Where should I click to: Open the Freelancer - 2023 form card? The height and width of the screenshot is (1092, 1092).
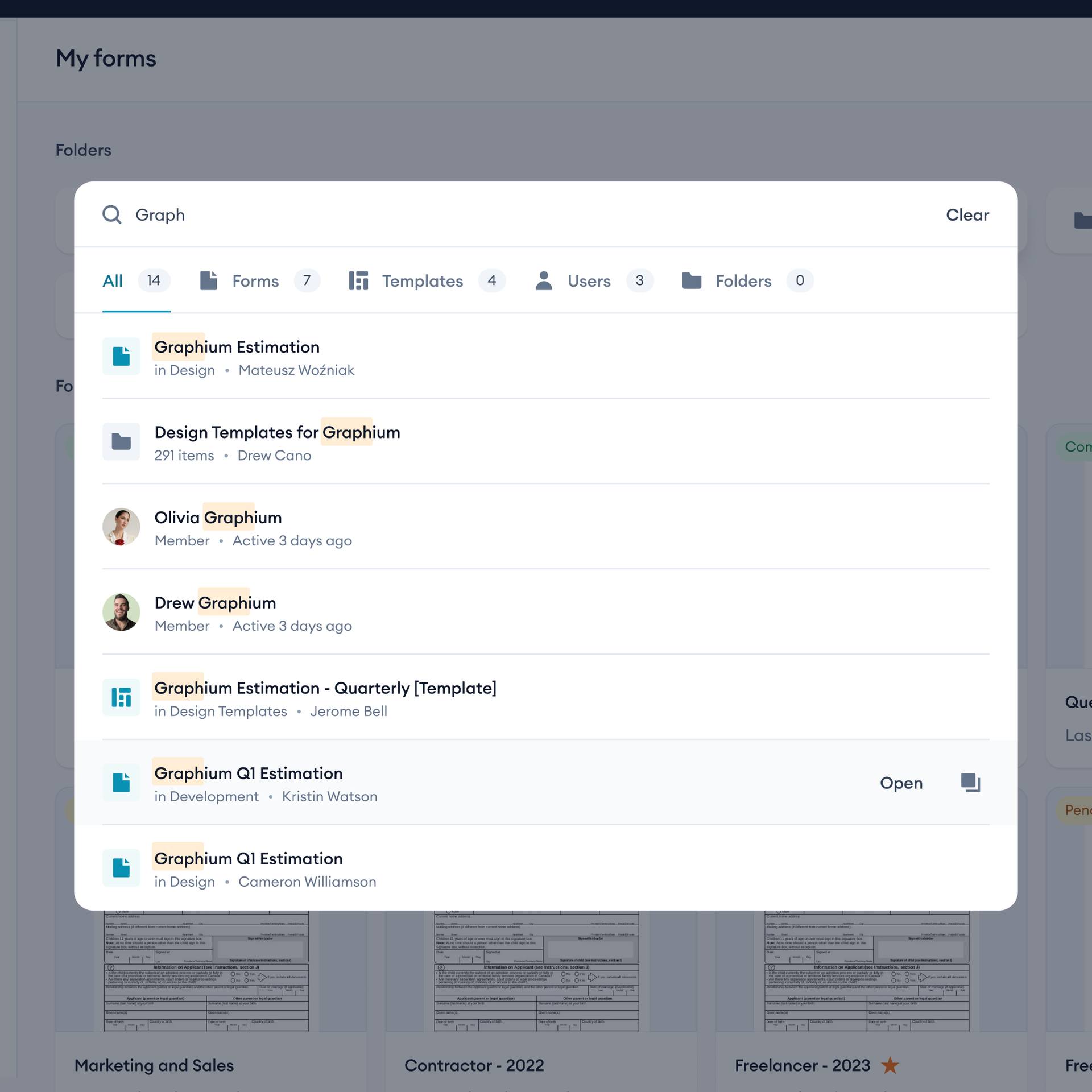[803, 1065]
